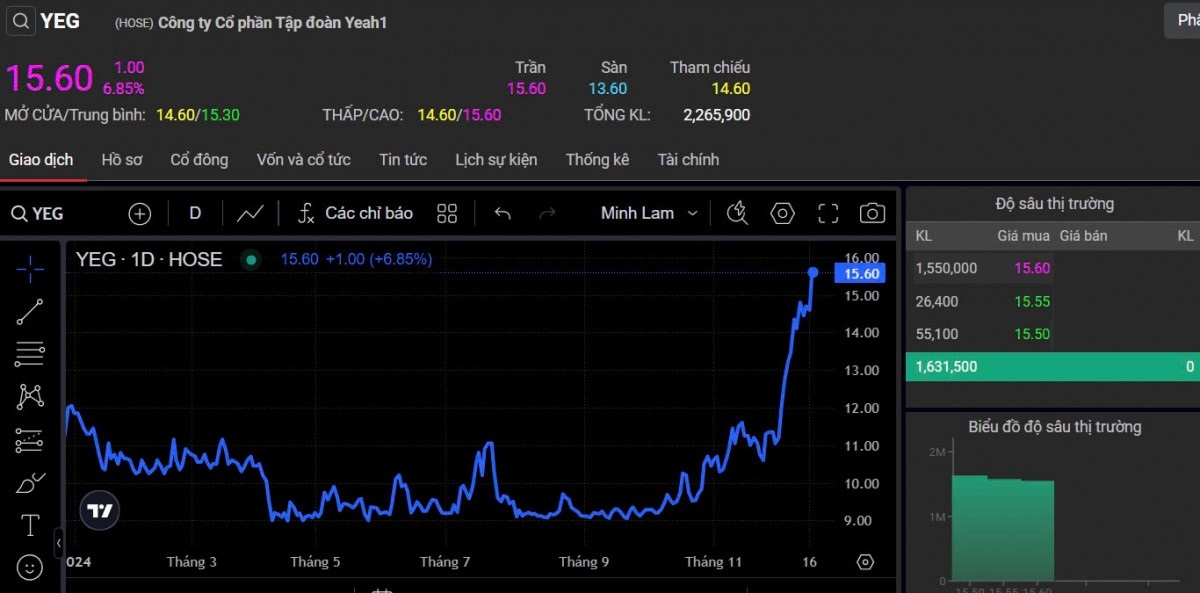Click the ceiling price 15.60 under Trần

tap(526, 88)
